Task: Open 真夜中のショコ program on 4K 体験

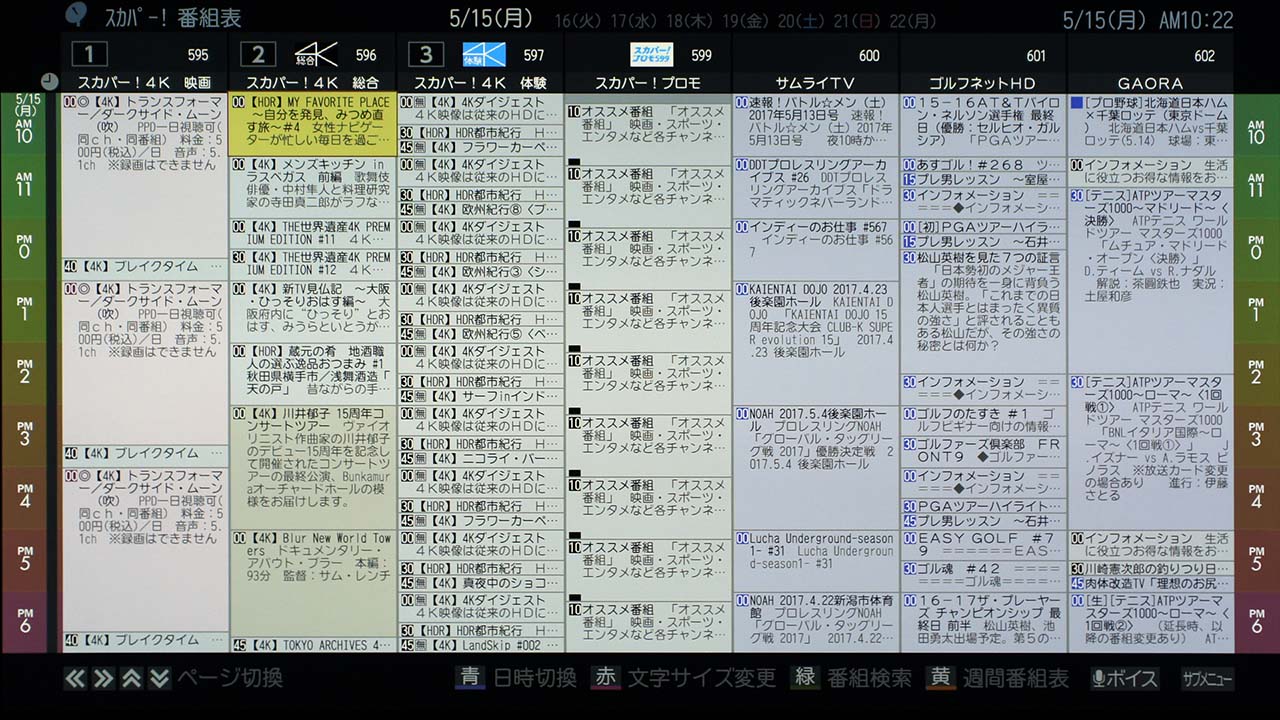Action: point(481,583)
